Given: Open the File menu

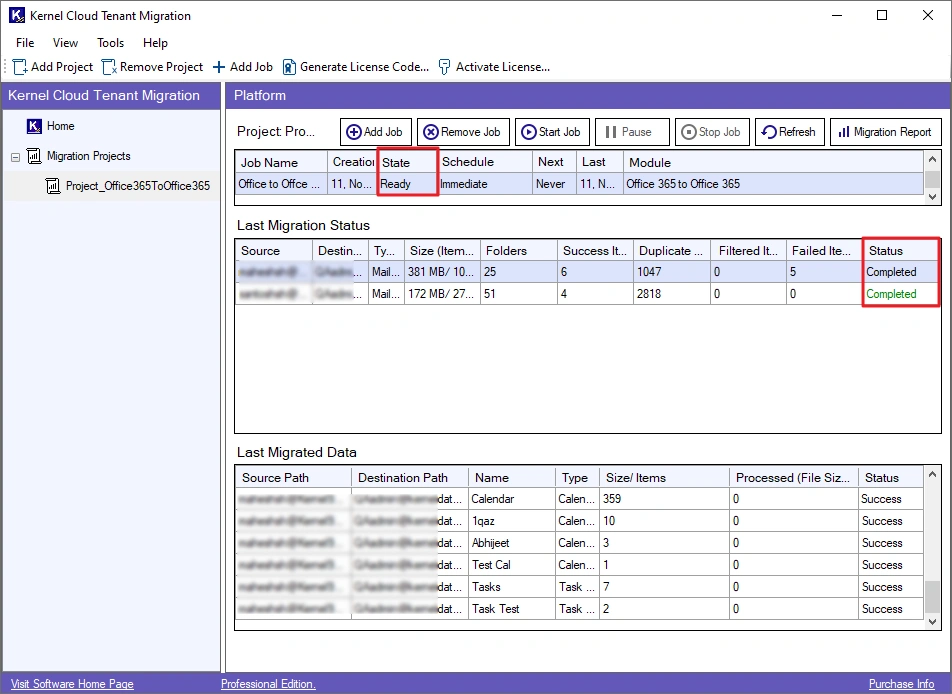Looking at the screenshot, I should 25,43.
